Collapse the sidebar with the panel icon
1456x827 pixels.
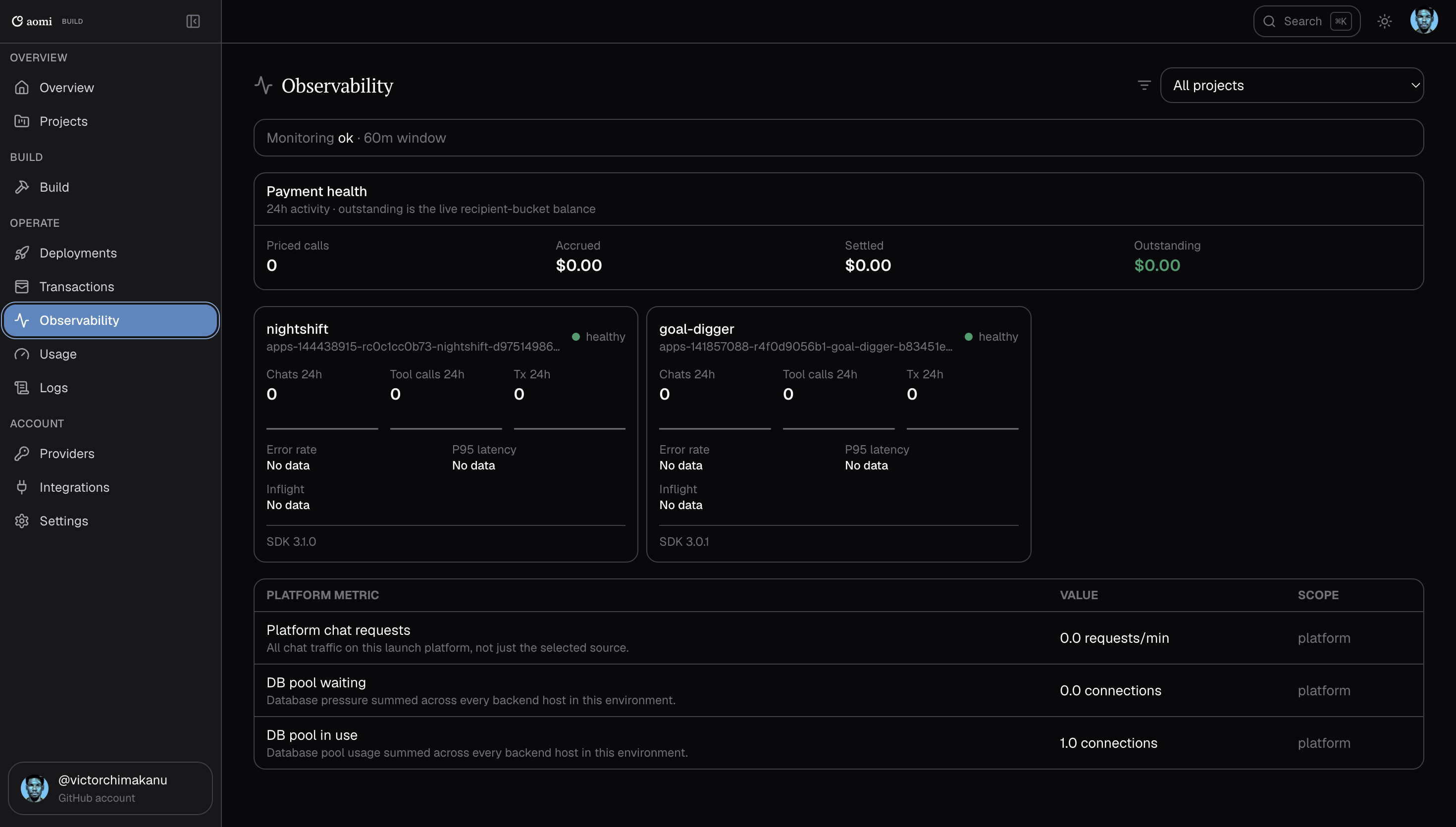(193, 21)
